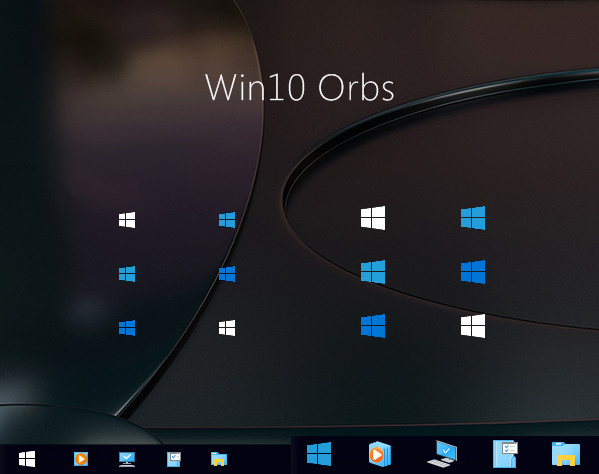Open the large computer with keyboard icon
599x474 pixels.
click(x=442, y=454)
